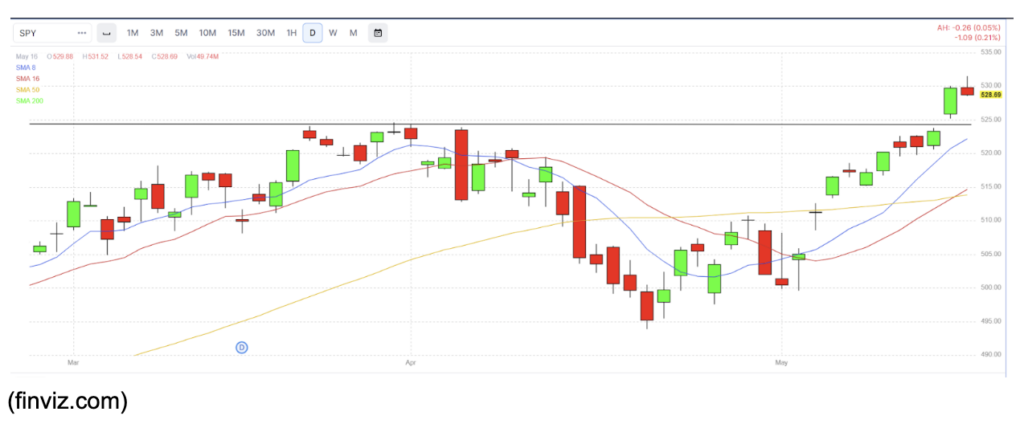
Task: Open the calendar date range icon
Action: coord(377,33)
